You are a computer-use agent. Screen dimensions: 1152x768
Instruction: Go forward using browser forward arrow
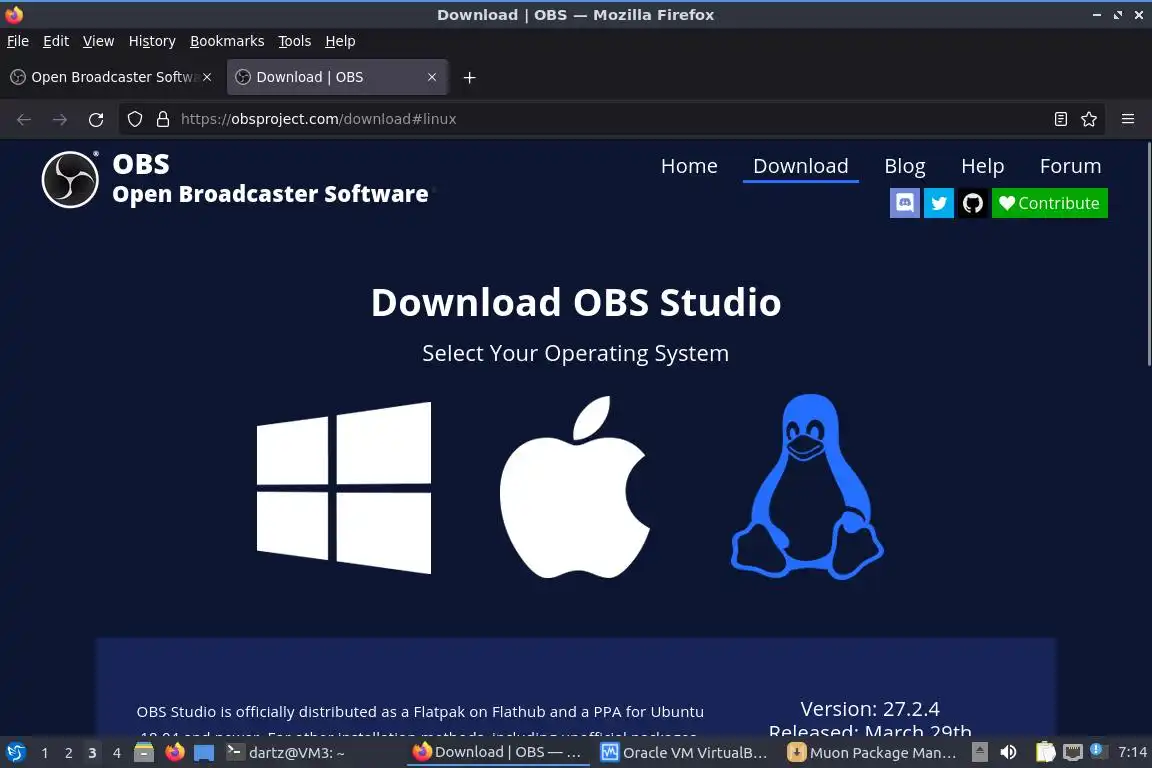coord(60,119)
